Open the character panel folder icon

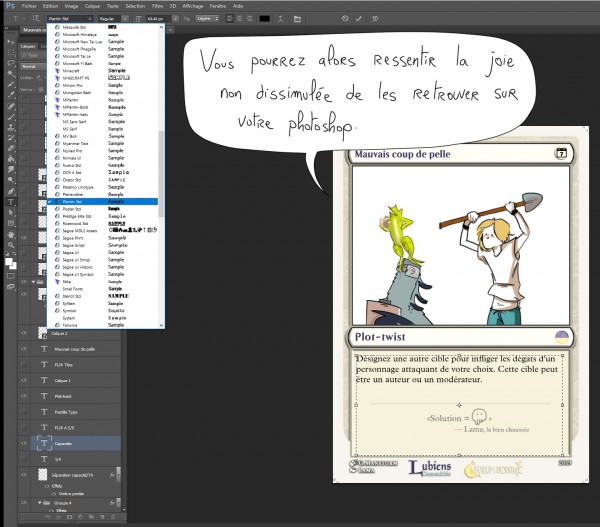click(297, 18)
